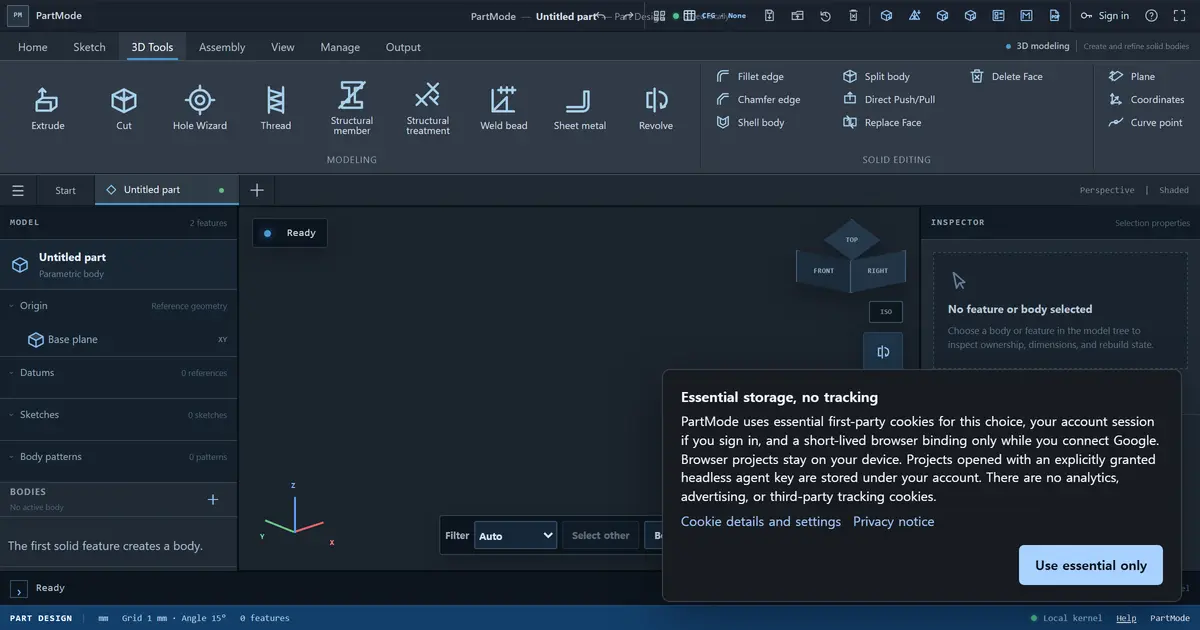
Task: Switch to the Sketch ribbon tab
Action: point(89,47)
